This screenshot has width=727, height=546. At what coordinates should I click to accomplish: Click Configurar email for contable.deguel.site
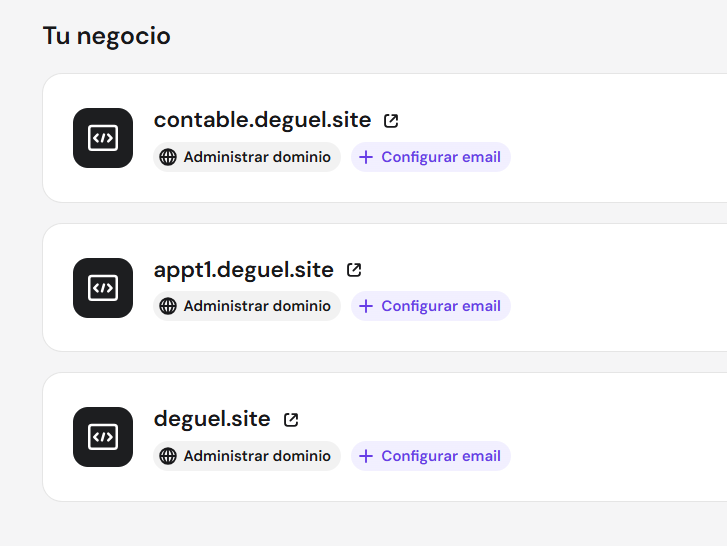click(x=440, y=157)
